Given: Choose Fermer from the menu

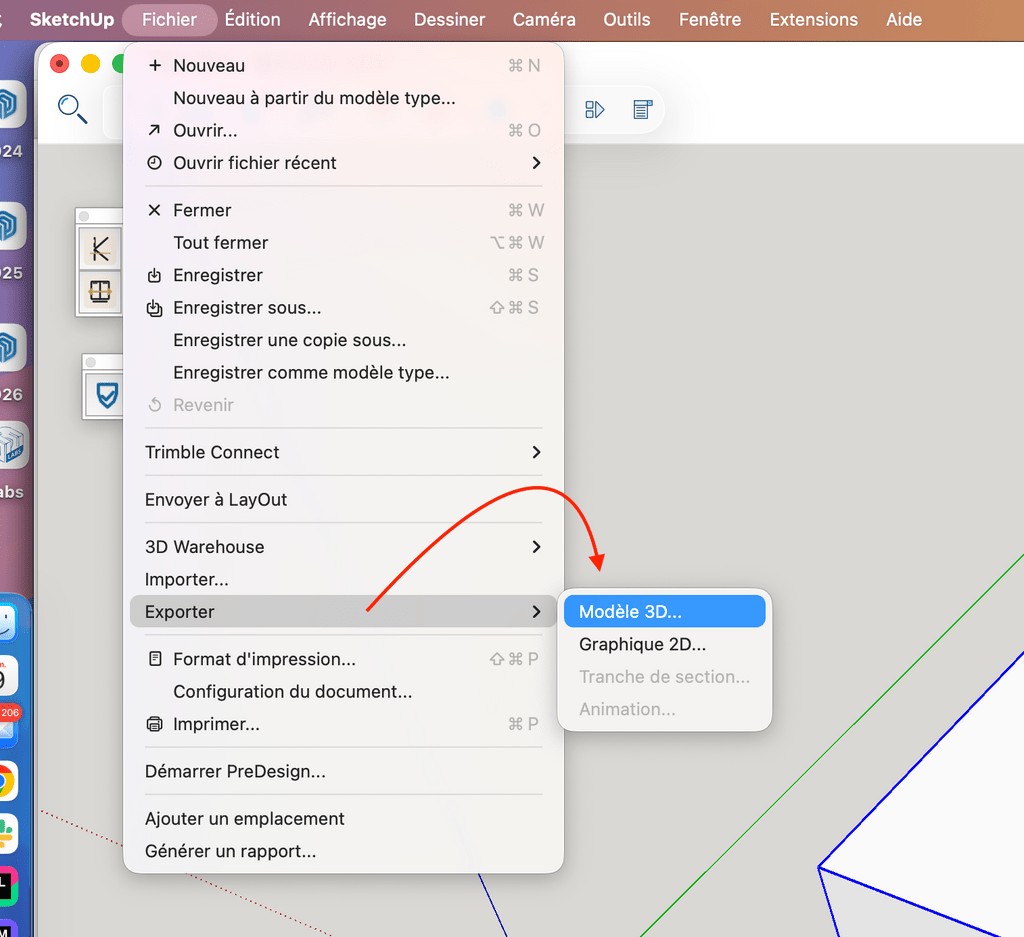Looking at the screenshot, I should point(344,210).
